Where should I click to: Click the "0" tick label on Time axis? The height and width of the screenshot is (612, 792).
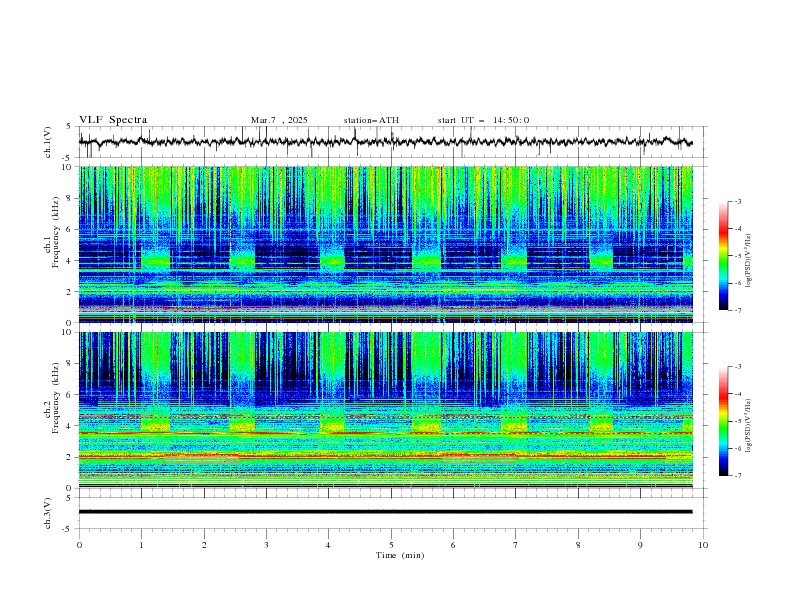pos(79,545)
